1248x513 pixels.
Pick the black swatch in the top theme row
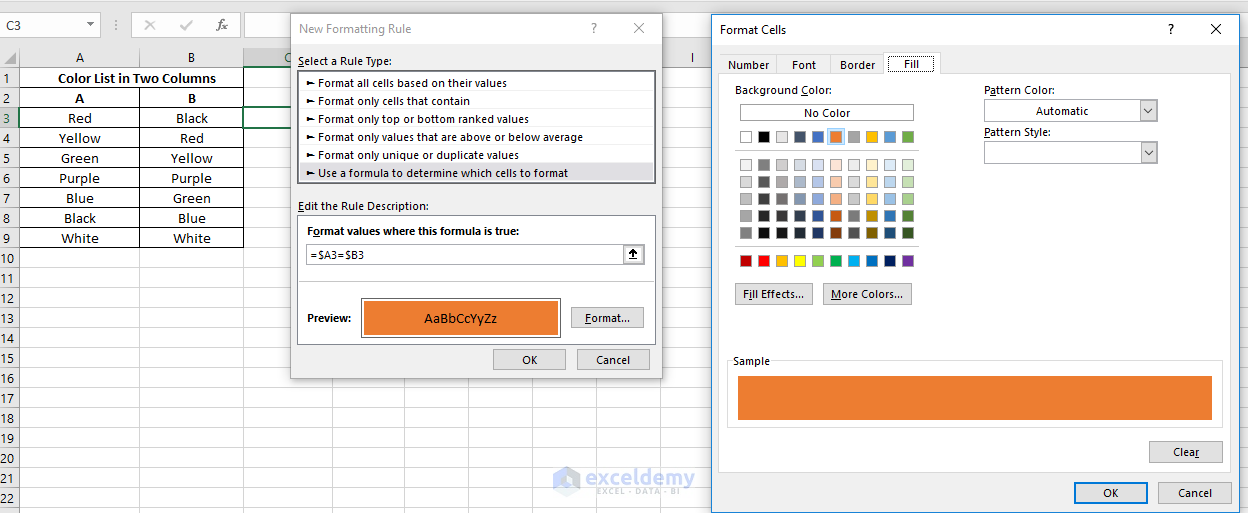tap(764, 137)
